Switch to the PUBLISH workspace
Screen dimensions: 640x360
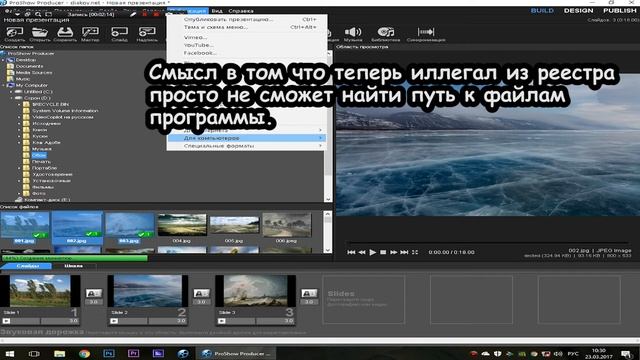point(620,11)
